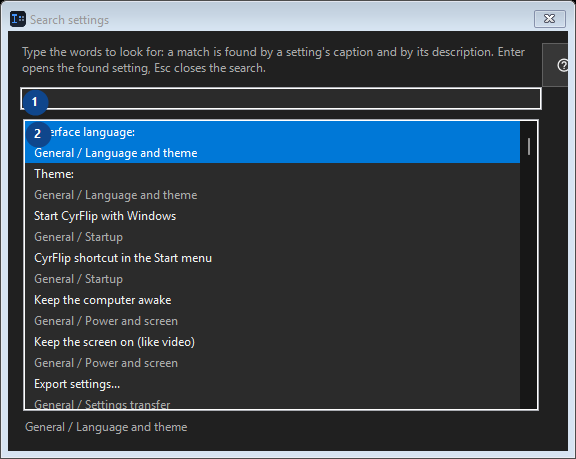Click 'General / Language and theme' under Theme:
Screen dimensions: 576x459
tap(116, 195)
